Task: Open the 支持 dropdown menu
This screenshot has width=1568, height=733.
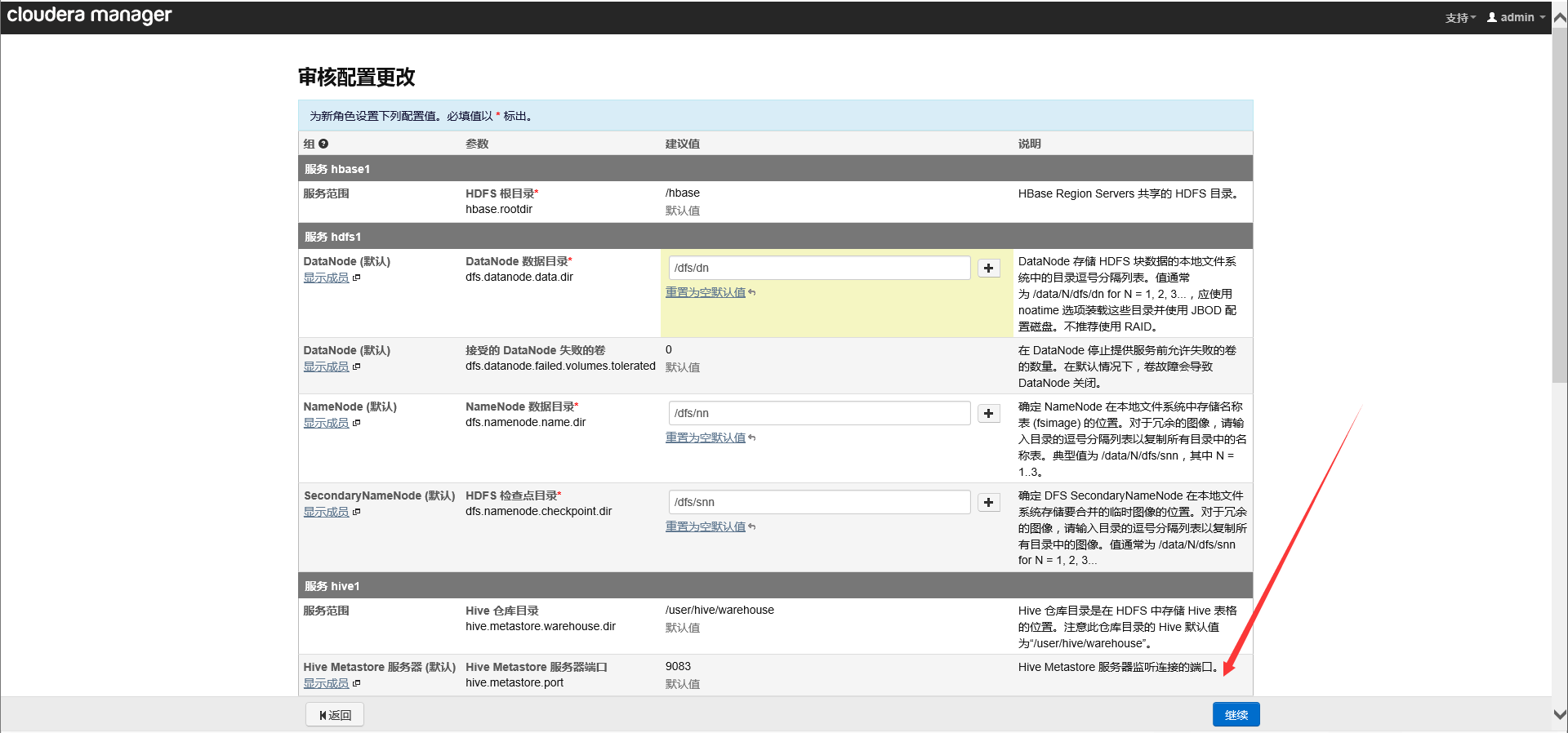Action: [x=1460, y=17]
